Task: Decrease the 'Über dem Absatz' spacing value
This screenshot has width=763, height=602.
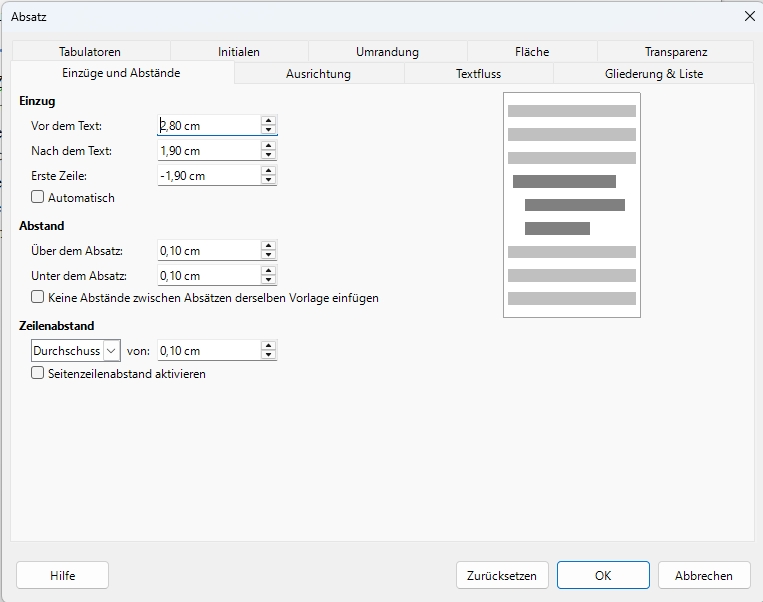Action: (x=268, y=255)
